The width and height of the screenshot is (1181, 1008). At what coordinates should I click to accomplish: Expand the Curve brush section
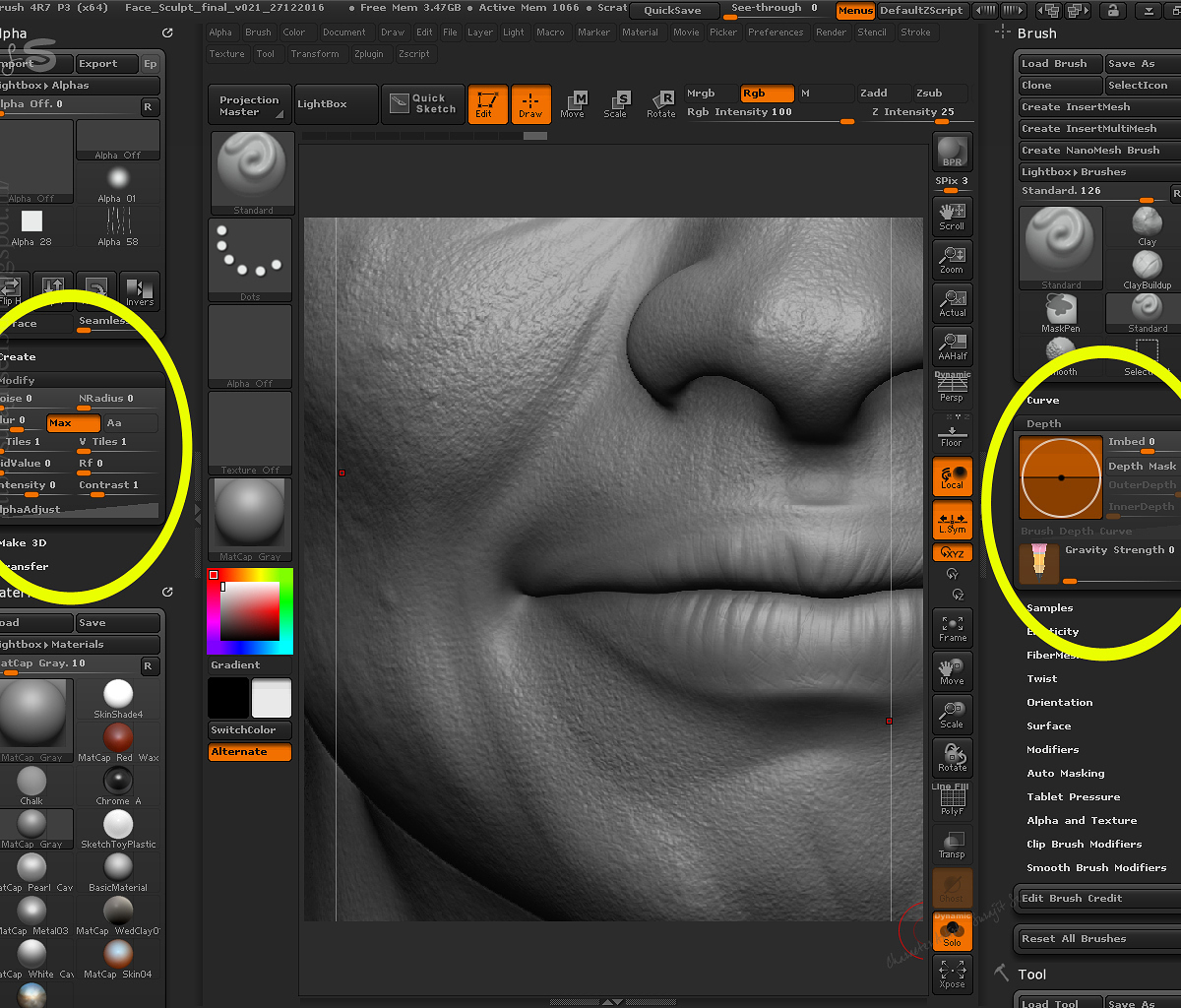(x=1042, y=401)
